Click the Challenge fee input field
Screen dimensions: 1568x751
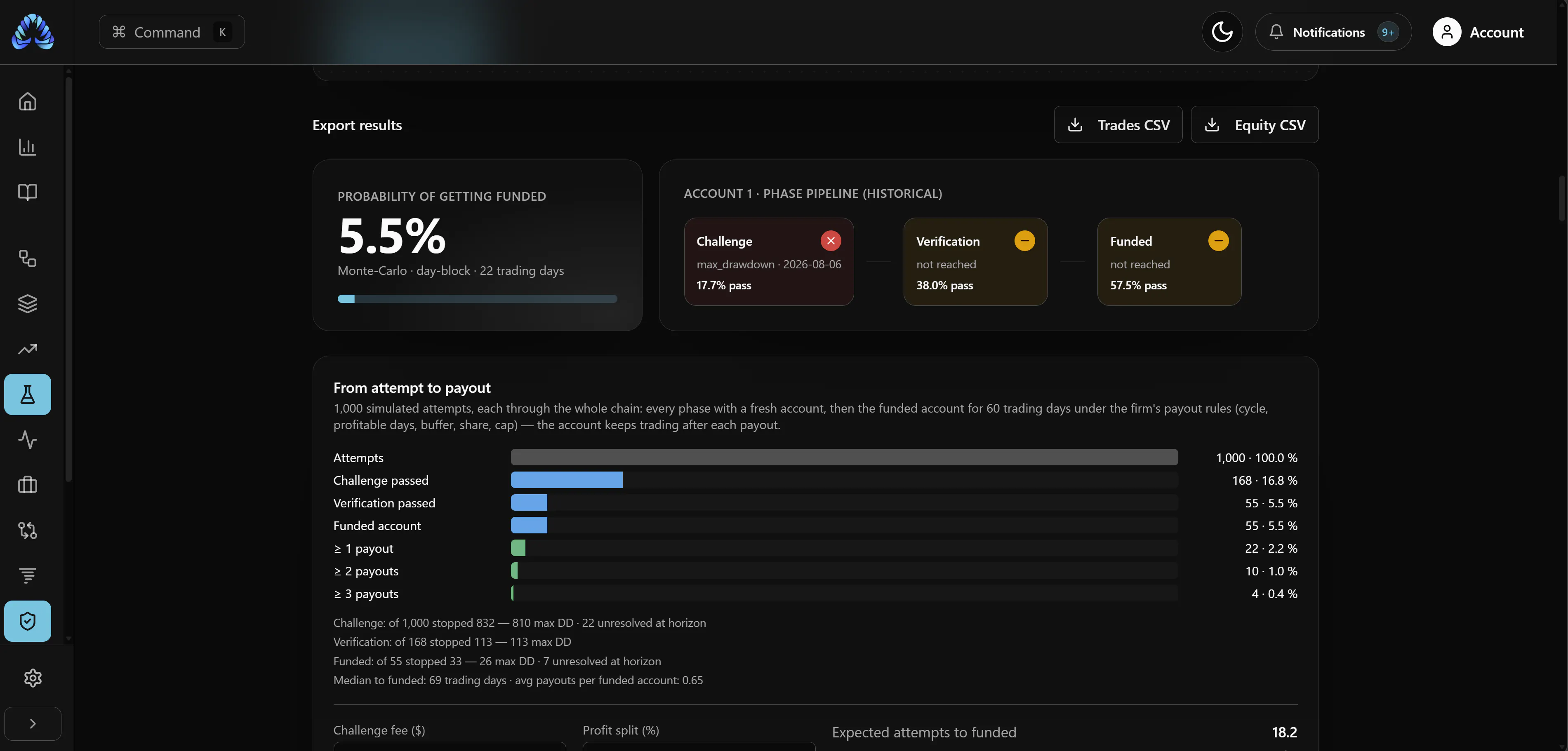[x=449, y=746]
